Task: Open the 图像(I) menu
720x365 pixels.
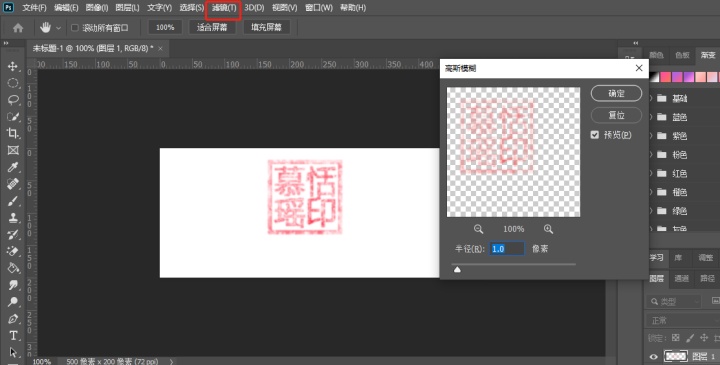Action: 97,8
